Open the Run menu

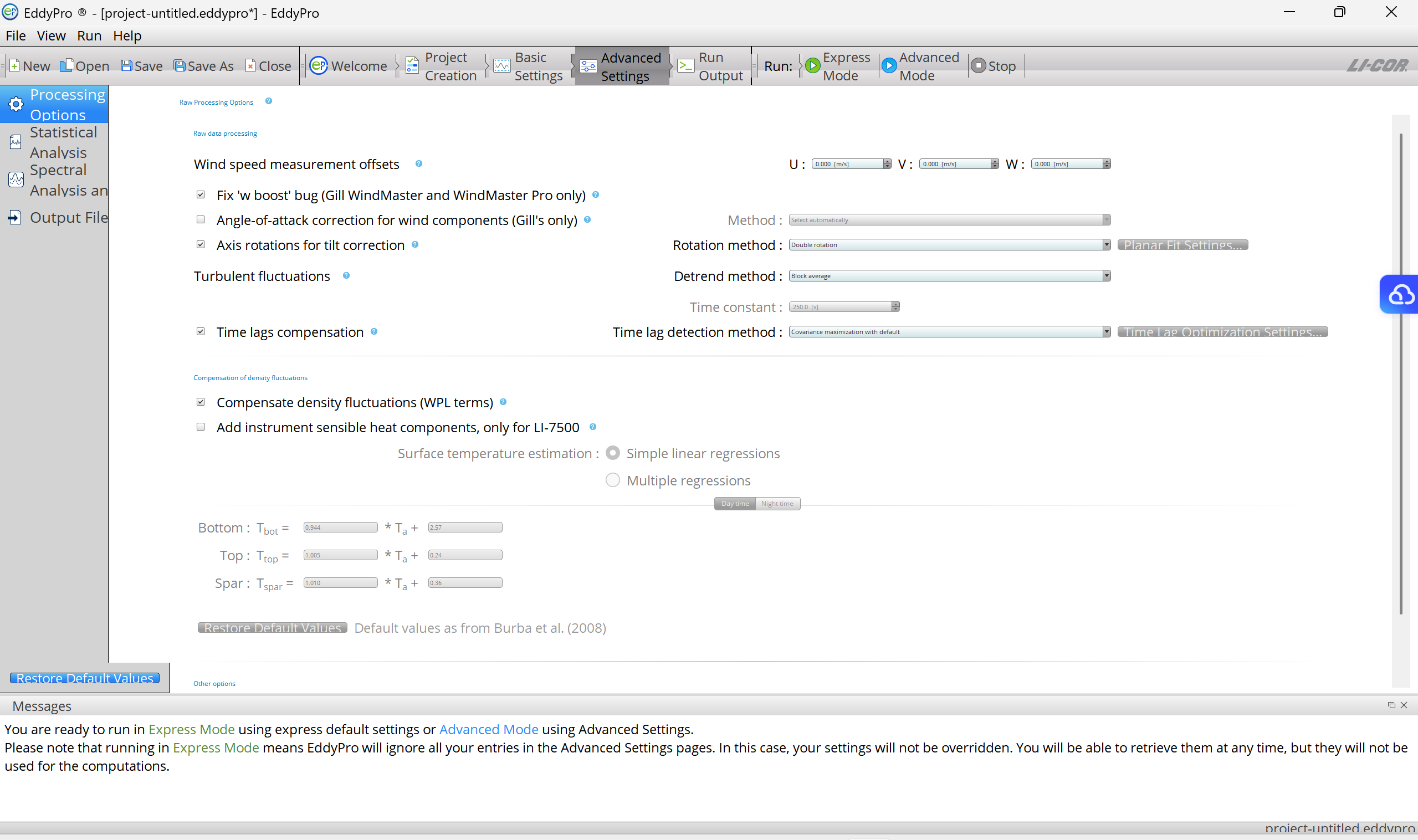point(89,35)
